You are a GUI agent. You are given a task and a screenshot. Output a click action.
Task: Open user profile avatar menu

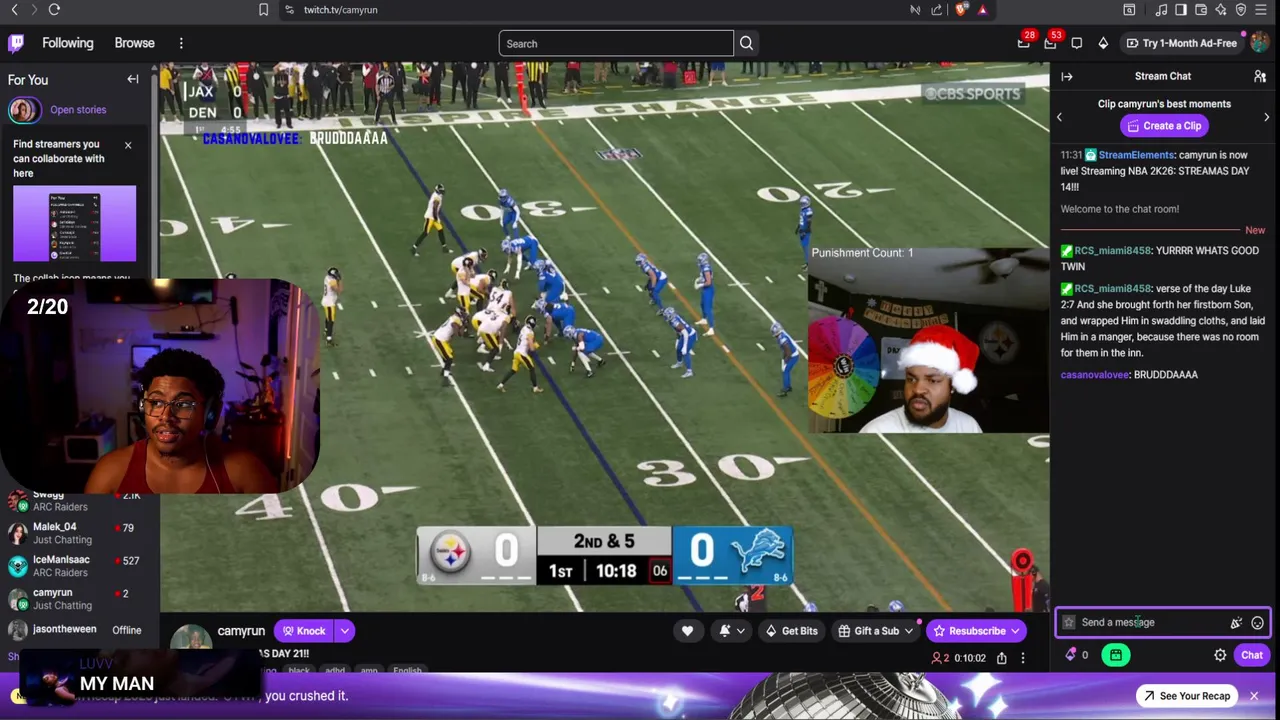tap(1260, 43)
